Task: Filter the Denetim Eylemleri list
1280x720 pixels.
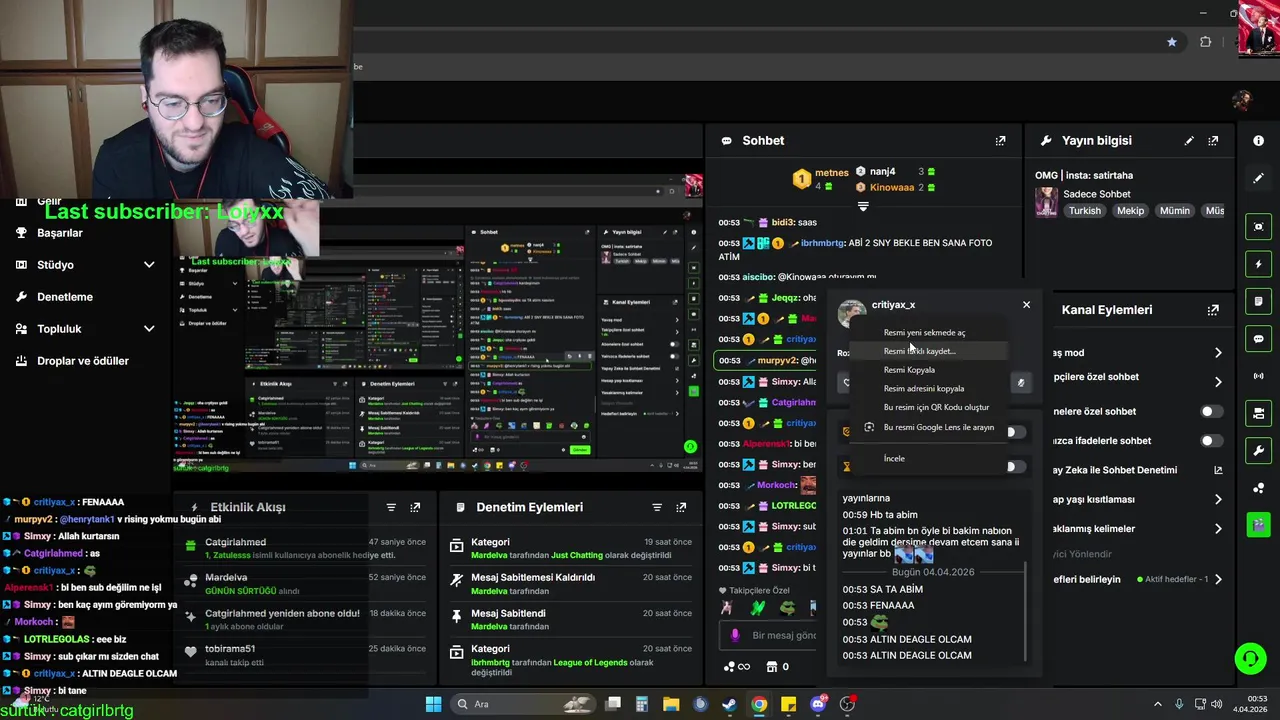Action: click(657, 507)
